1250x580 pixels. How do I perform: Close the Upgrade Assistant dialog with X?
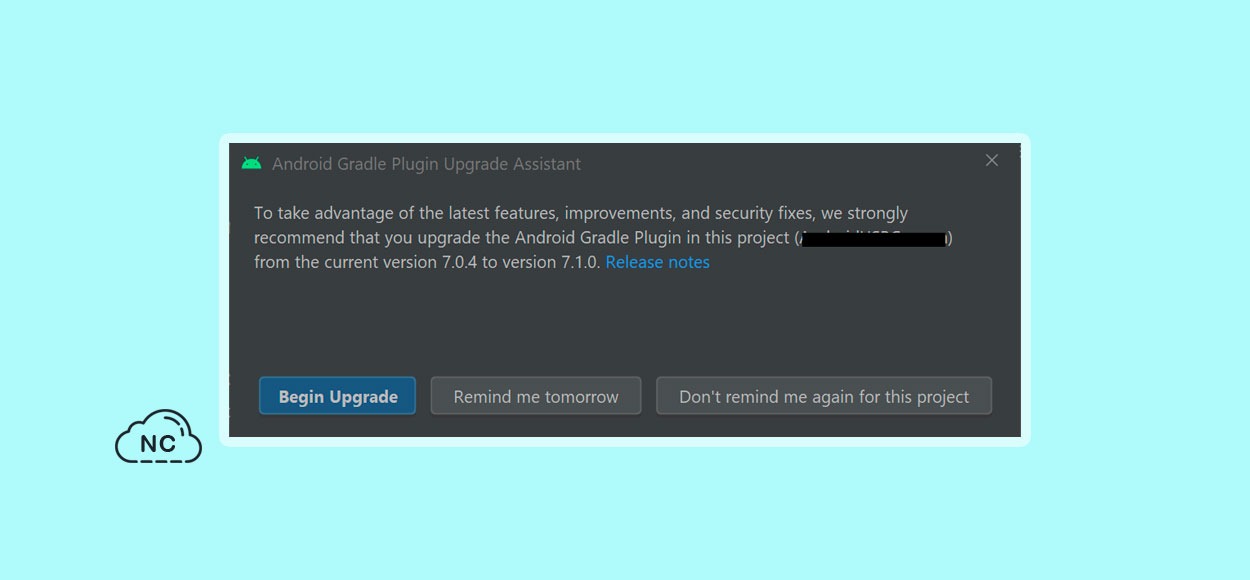point(992,160)
